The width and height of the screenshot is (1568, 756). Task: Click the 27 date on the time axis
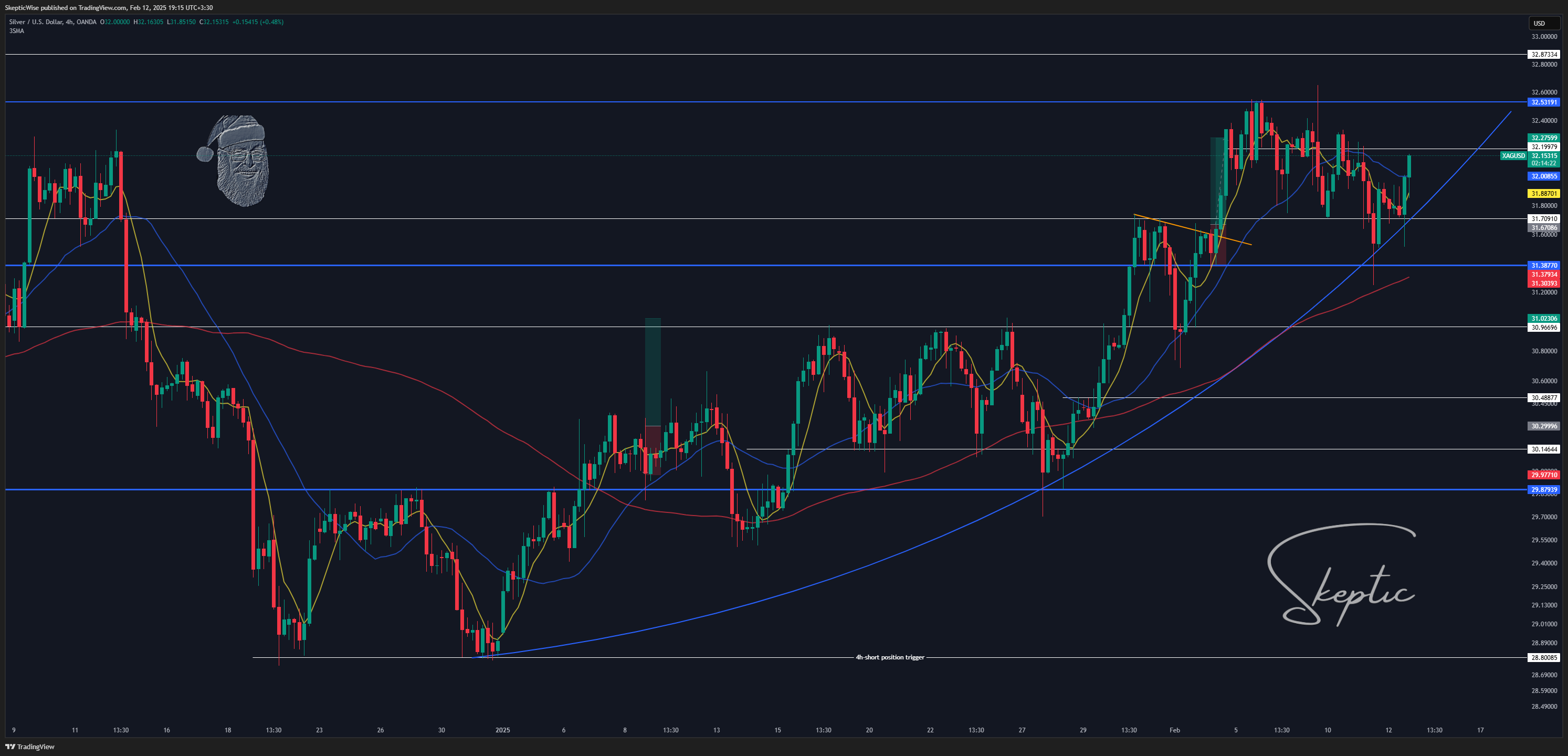[1022, 730]
